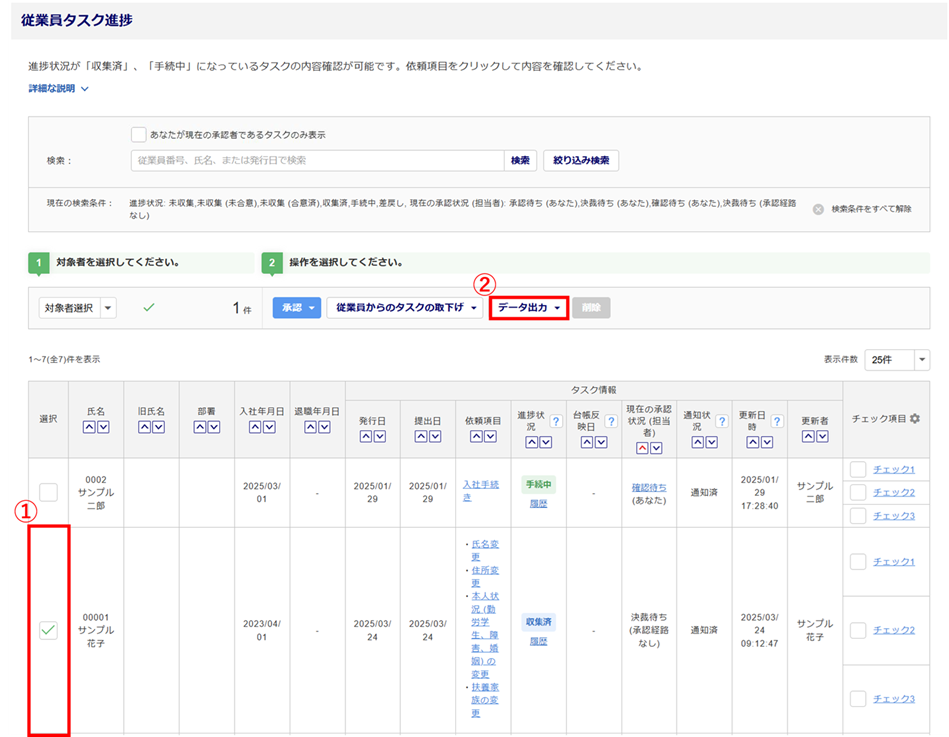Open 従業員からのタスクの取下げ menu
Screen dimensions: 949x737
click(x=404, y=308)
